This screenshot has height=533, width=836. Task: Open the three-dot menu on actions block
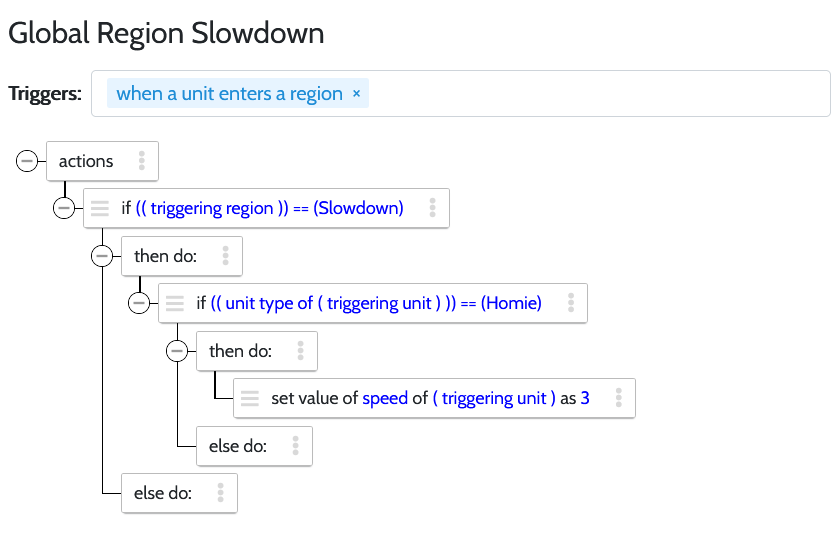coord(142,161)
